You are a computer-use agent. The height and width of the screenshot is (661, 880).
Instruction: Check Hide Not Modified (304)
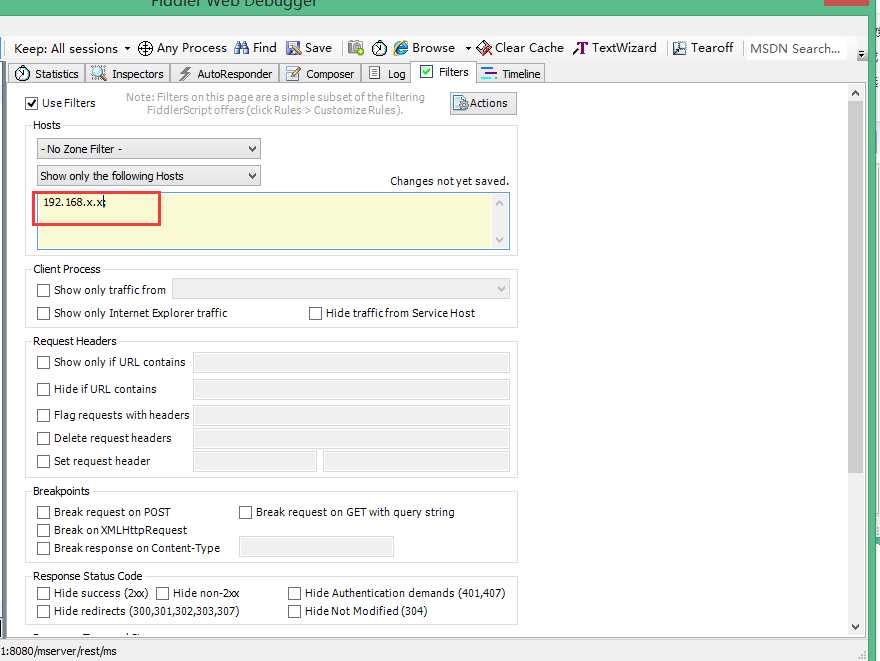[x=294, y=611]
